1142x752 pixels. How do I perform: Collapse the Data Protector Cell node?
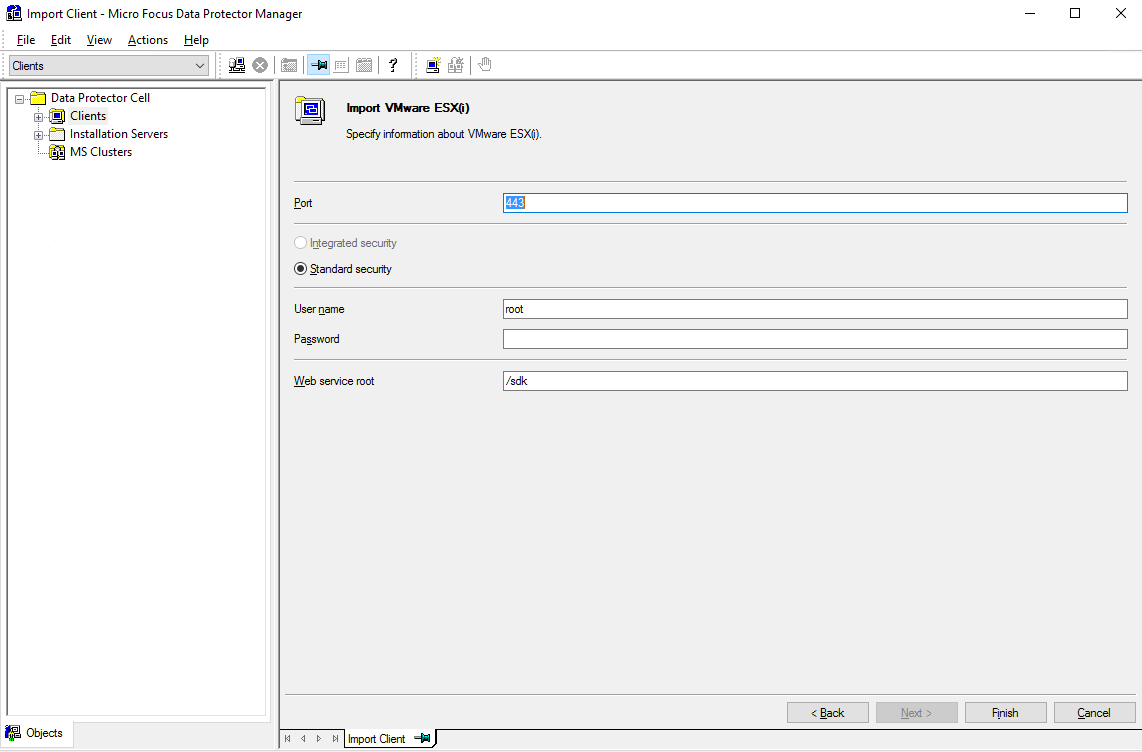[20, 98]
